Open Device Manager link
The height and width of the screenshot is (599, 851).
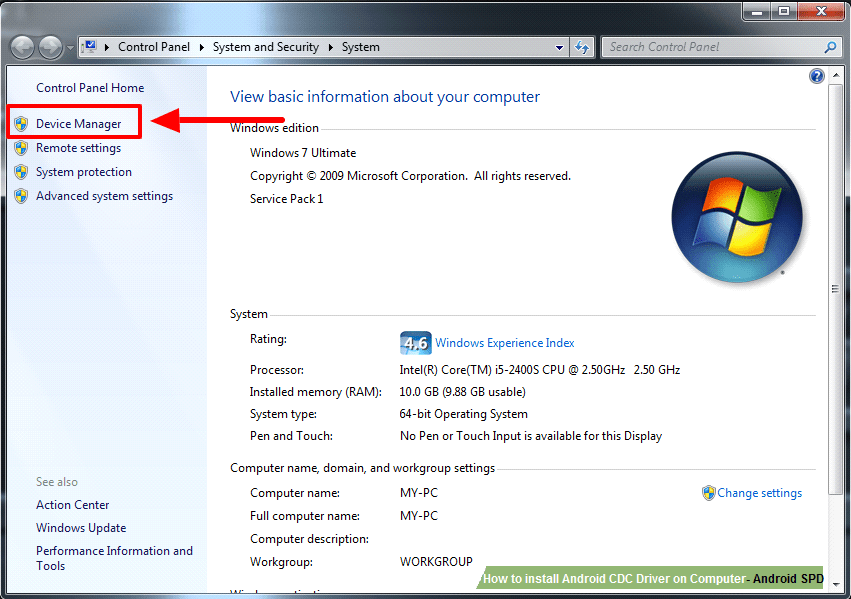[79, 124]
